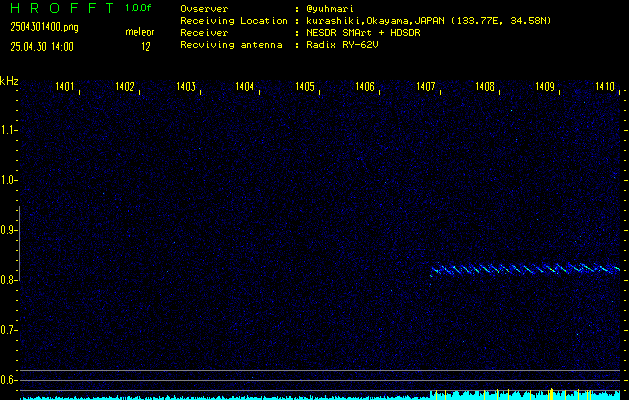Click the Recviving antenna label
Viewport: 629px width, 400px height.
231,45
